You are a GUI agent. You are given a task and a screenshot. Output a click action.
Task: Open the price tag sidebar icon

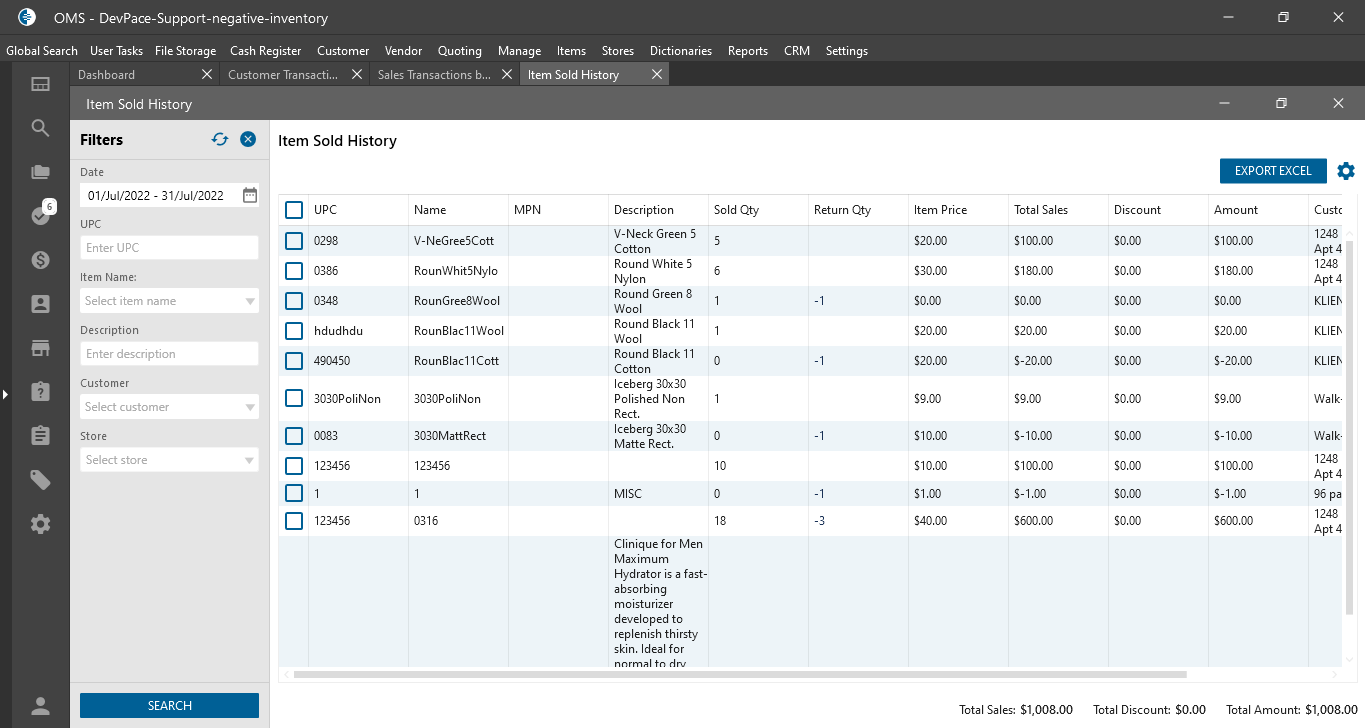(40, 481)
